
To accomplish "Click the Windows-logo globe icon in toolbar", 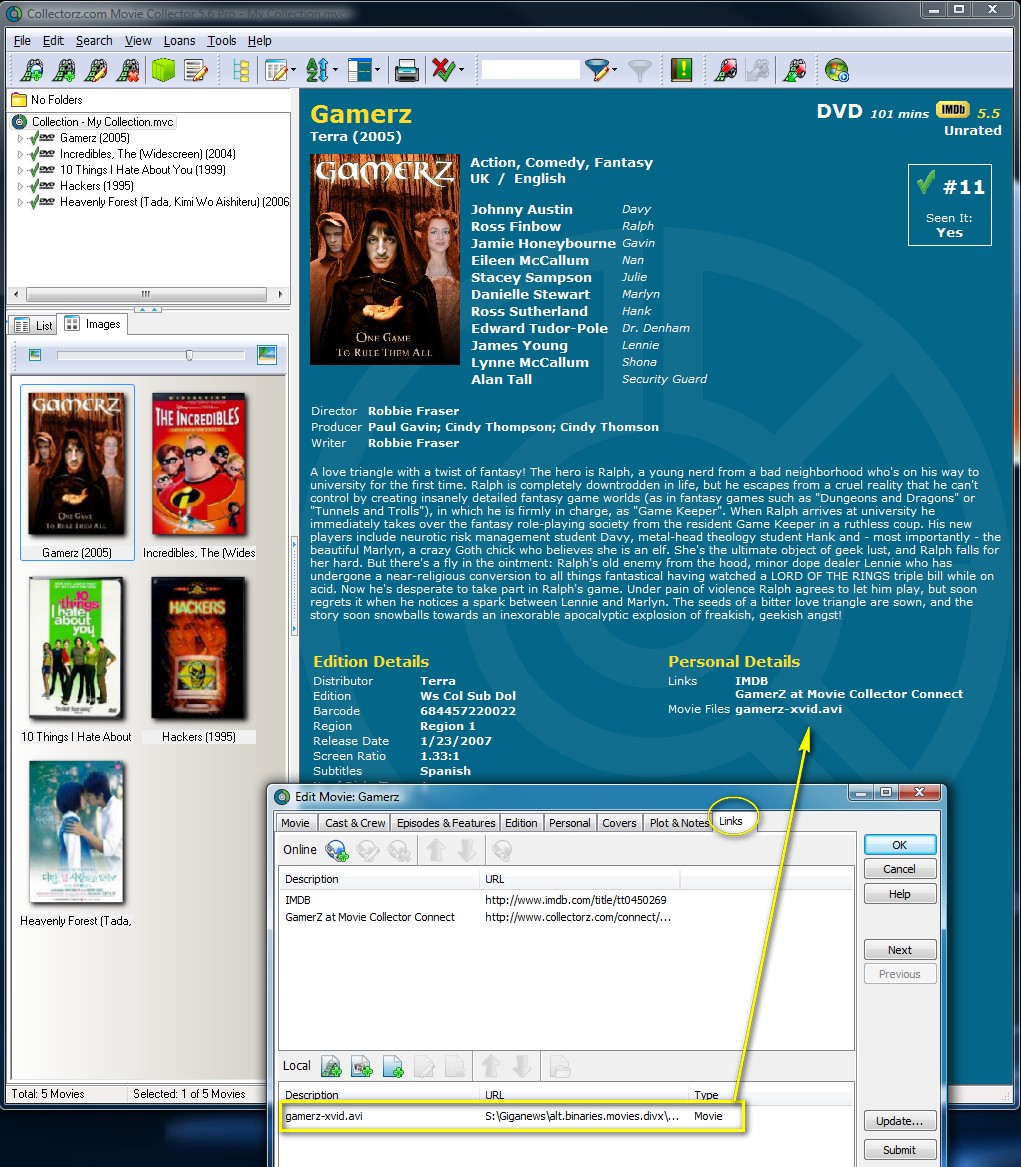I will click(x=836, y=70).
